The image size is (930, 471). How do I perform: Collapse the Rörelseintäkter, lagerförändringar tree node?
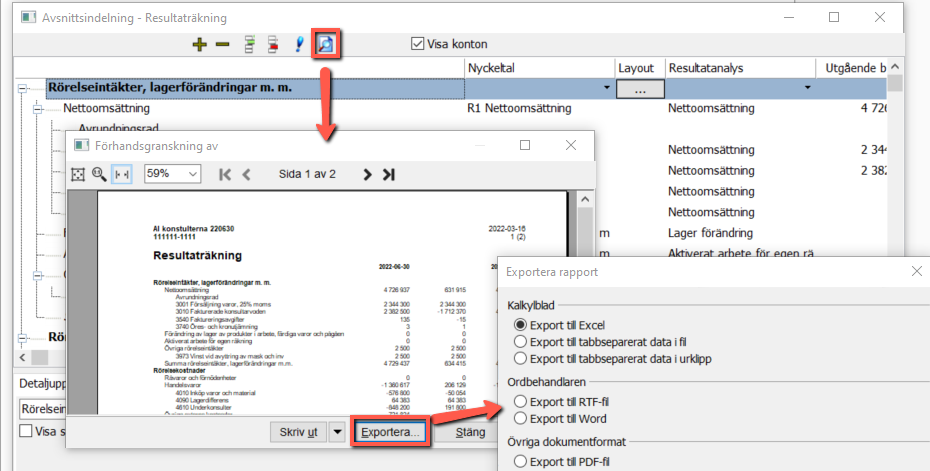pyautogui.click(x=23, y=88)
